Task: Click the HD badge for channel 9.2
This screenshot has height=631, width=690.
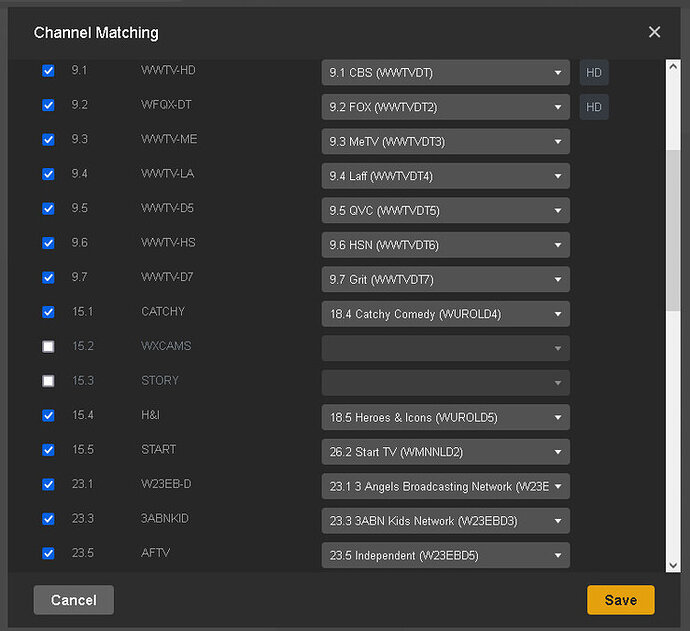Action: tap(594, 107)
